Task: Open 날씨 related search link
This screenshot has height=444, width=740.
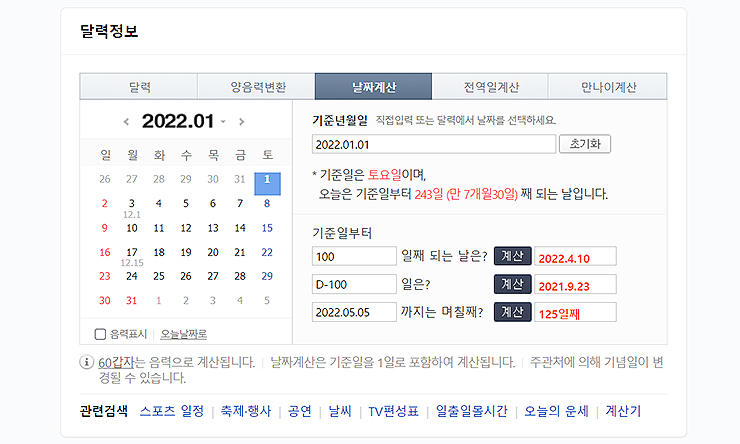Action: pyautogui.click(x=340, y=411)
